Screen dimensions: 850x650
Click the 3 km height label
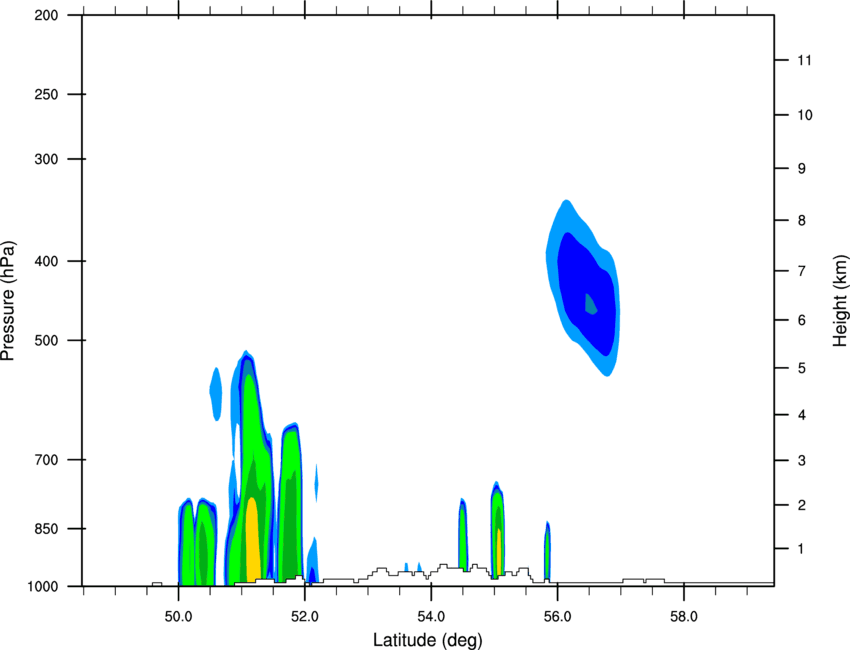coord(802,461)
